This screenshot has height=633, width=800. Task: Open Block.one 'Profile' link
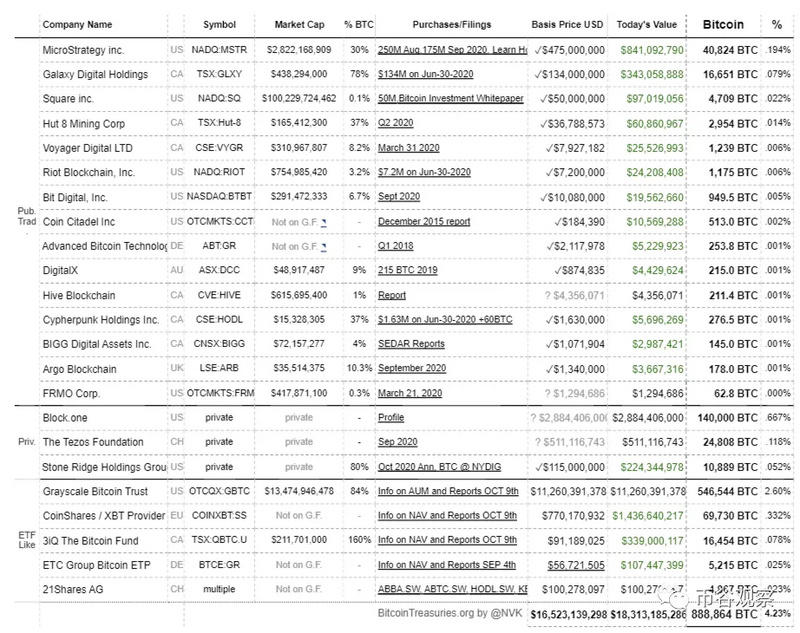click(391, 417)
